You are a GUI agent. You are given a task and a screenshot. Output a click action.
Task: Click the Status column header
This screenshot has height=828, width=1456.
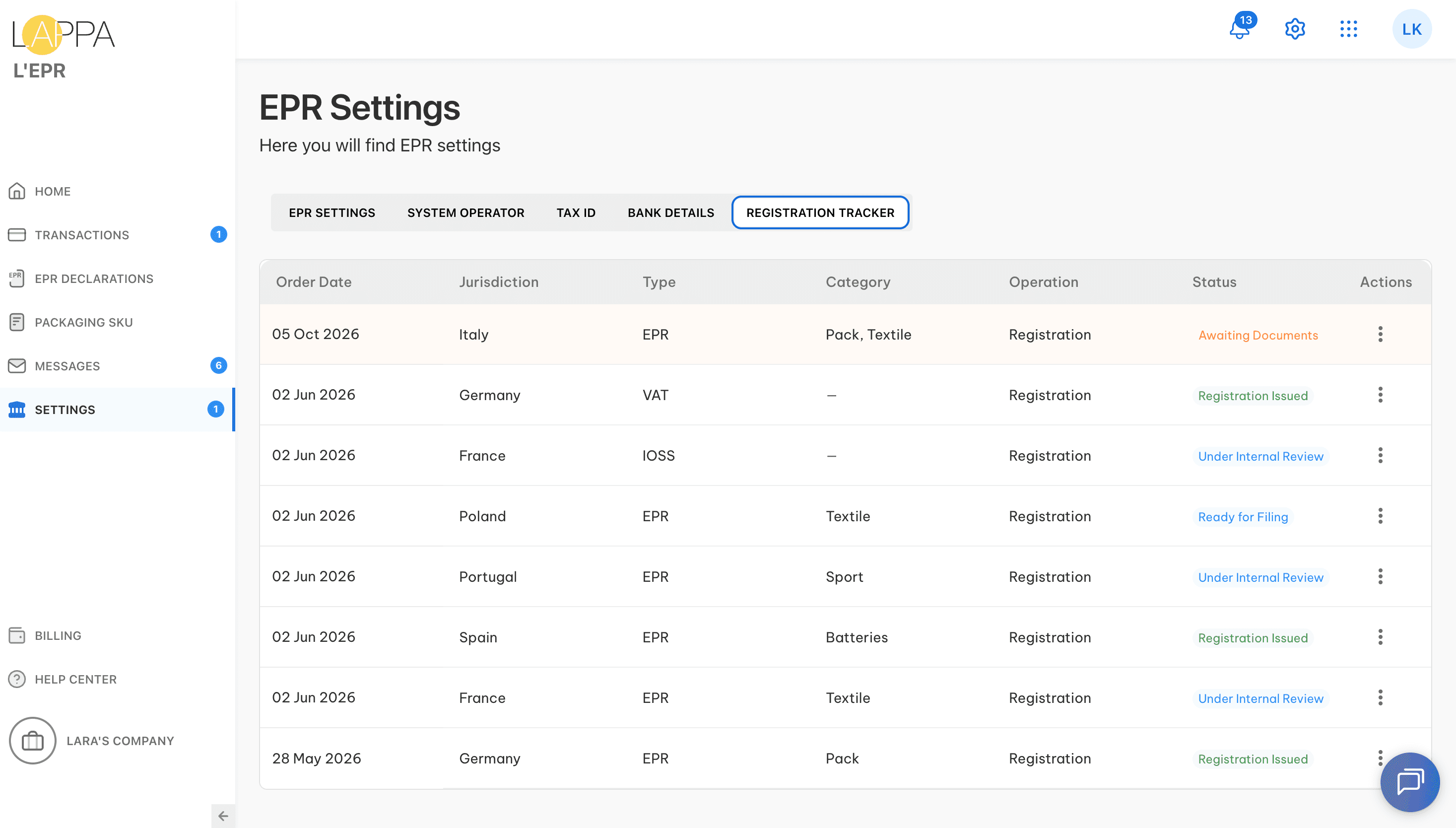1214,282
